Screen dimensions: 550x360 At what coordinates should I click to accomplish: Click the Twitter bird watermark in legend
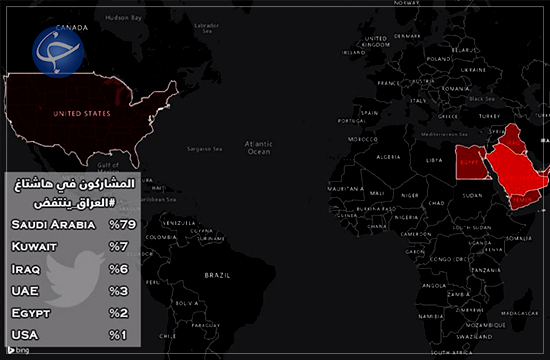tap(74, 278)
